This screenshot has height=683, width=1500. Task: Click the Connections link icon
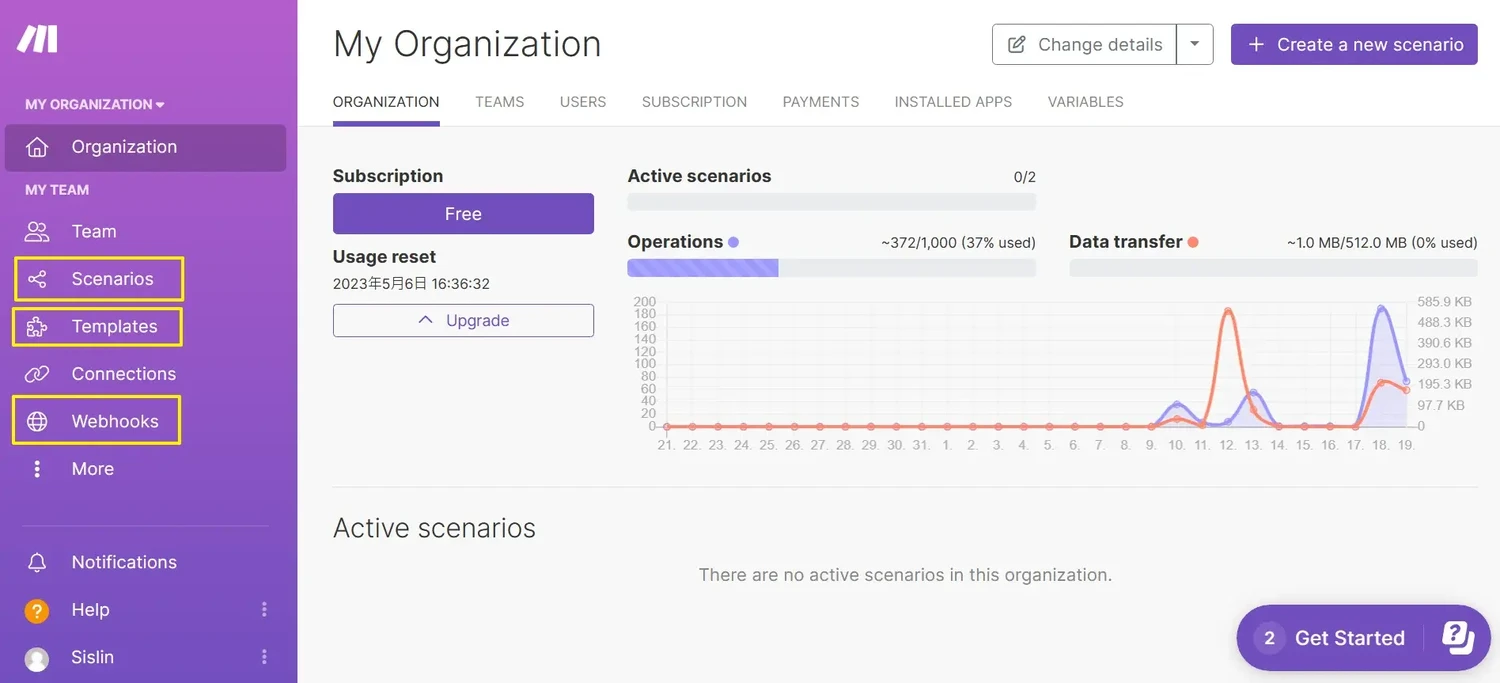[37, 374]
